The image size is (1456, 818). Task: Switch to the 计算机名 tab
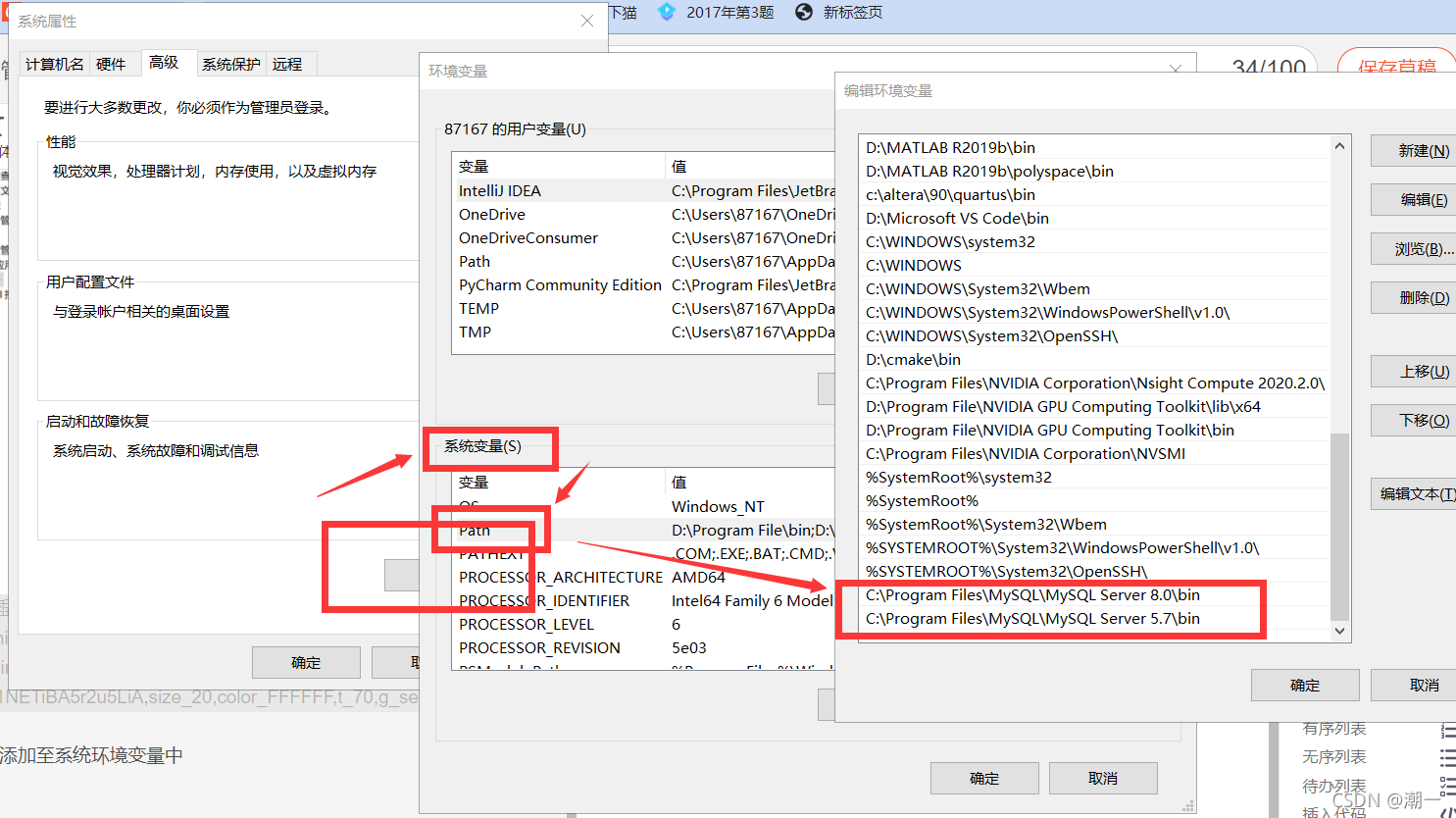55,65
